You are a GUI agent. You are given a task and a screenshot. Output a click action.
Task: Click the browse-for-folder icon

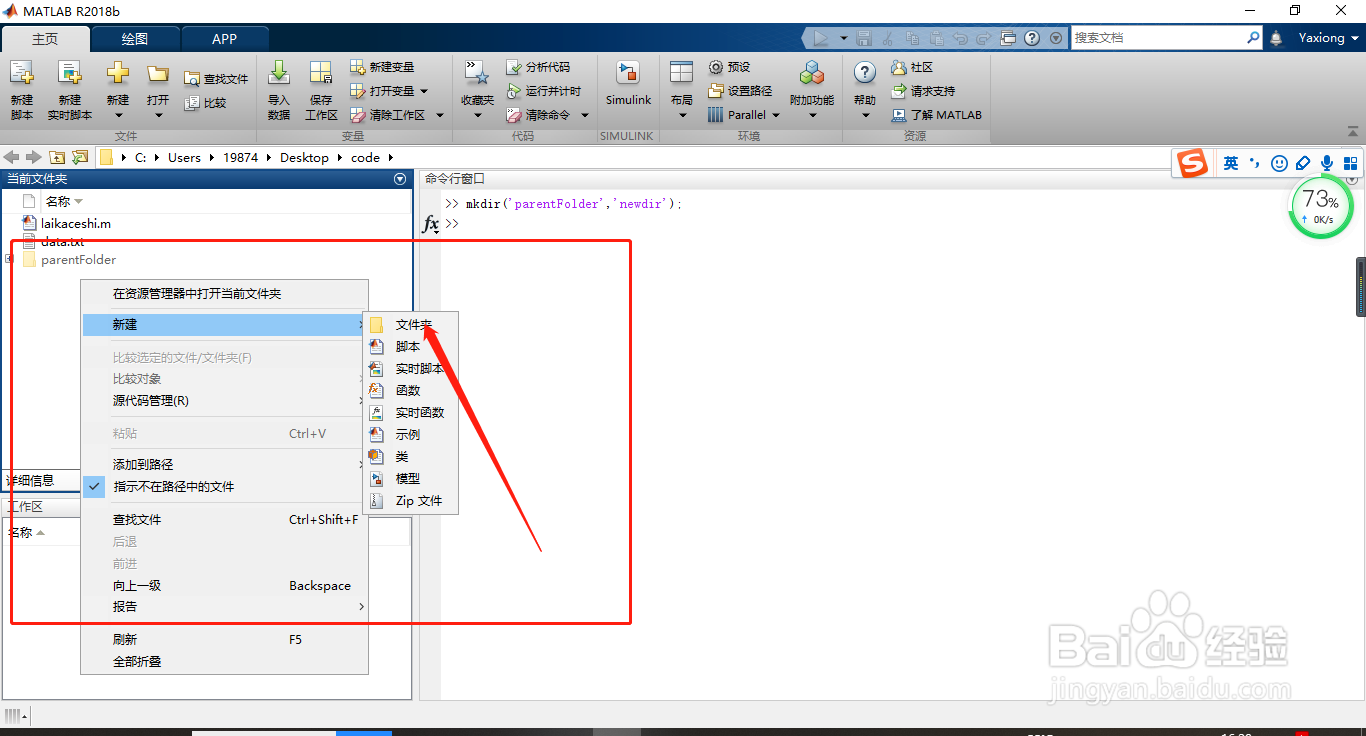click(80, 157)
